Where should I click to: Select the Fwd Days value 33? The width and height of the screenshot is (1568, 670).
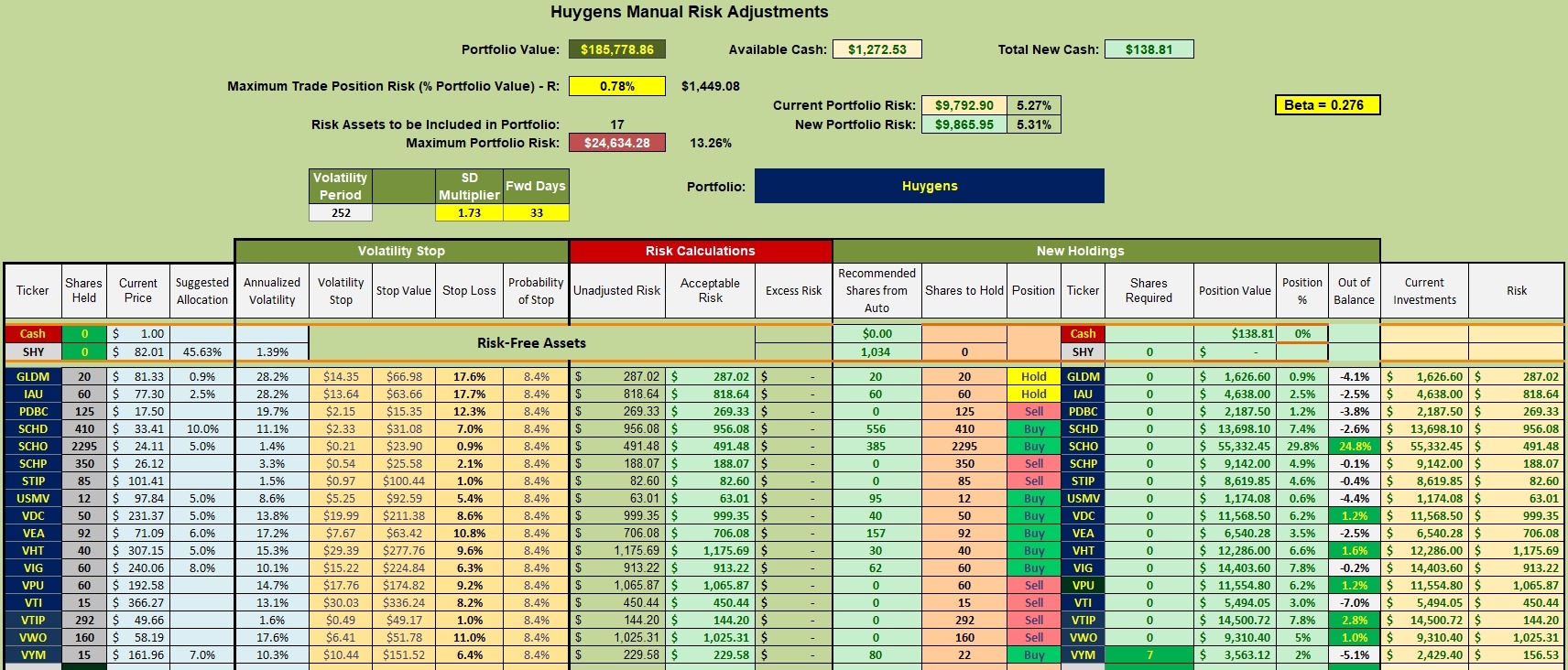tap(537, 212)
